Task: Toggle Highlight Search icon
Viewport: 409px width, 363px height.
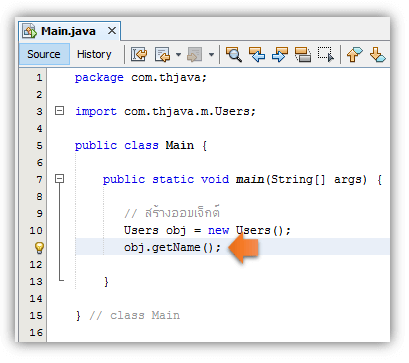Action: pyautogui.click(x=303, y=54)
